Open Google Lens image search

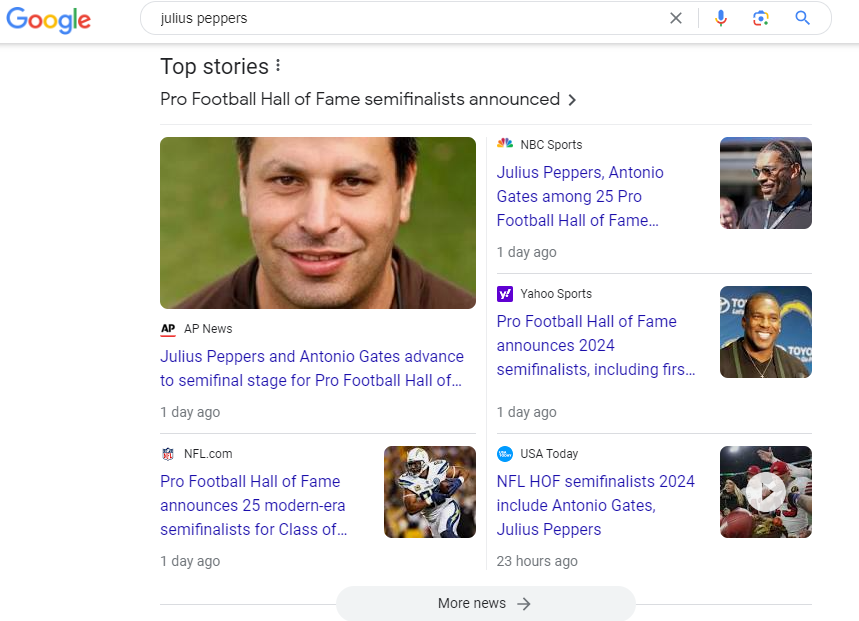click(761, 18)
